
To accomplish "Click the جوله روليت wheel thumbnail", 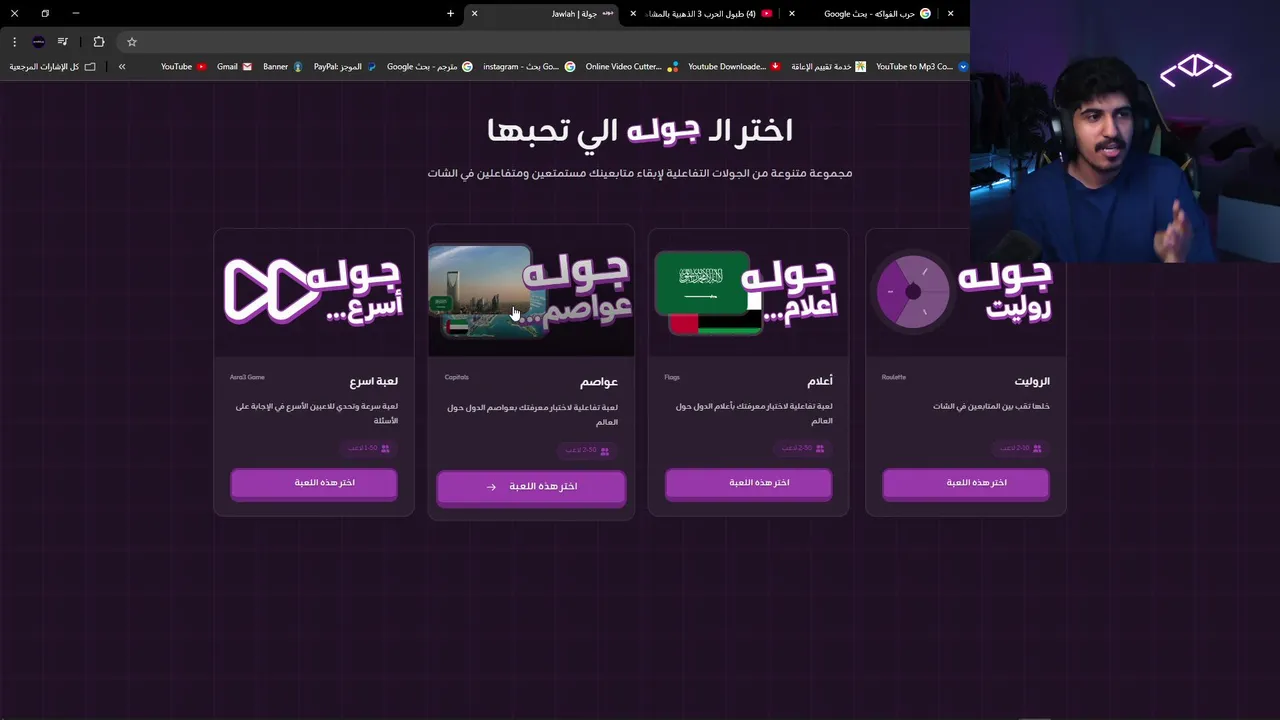I will (x=965, y=292).
